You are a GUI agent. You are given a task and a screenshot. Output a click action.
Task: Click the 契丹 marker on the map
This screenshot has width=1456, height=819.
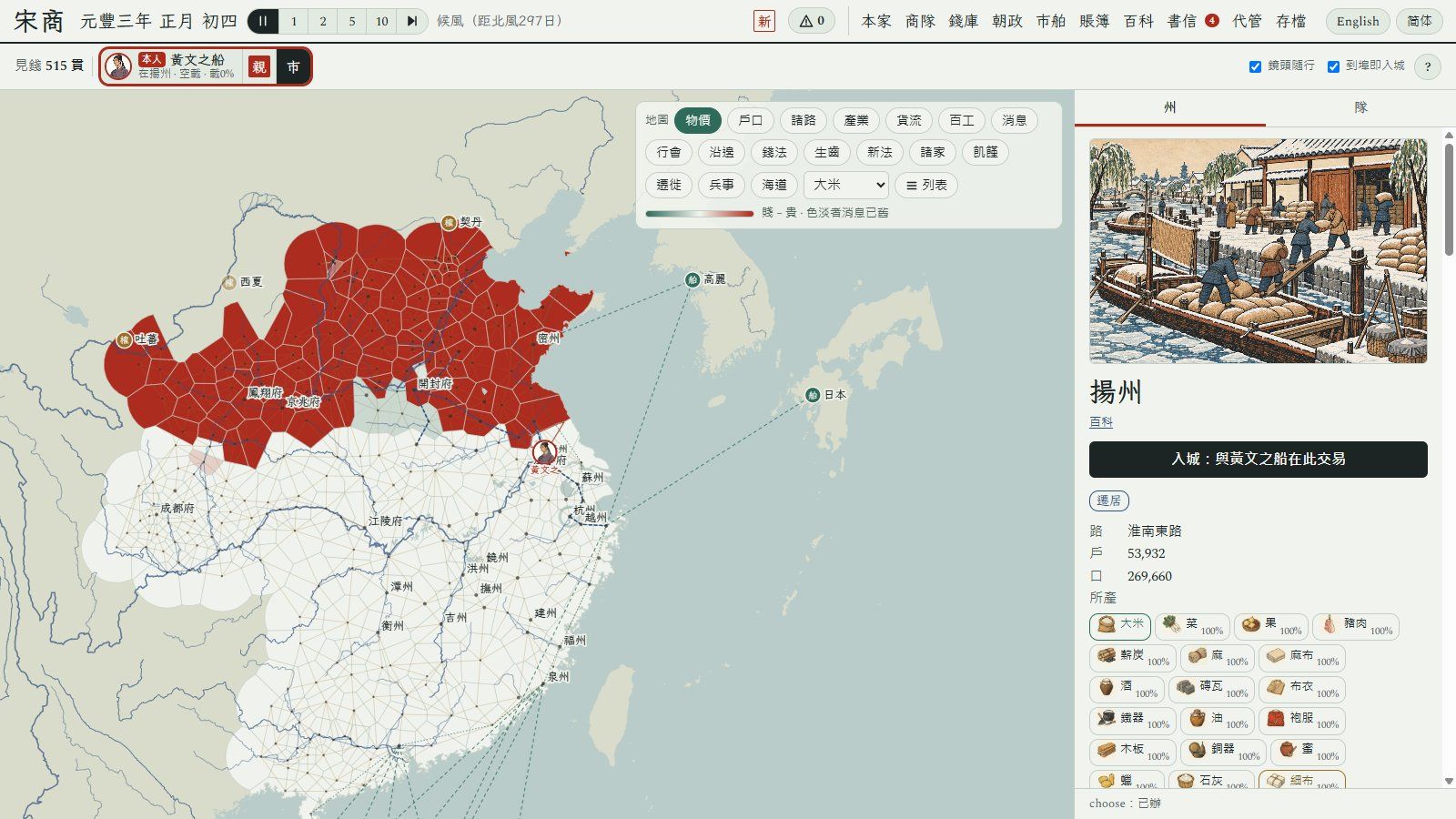[x=449, y=222]
